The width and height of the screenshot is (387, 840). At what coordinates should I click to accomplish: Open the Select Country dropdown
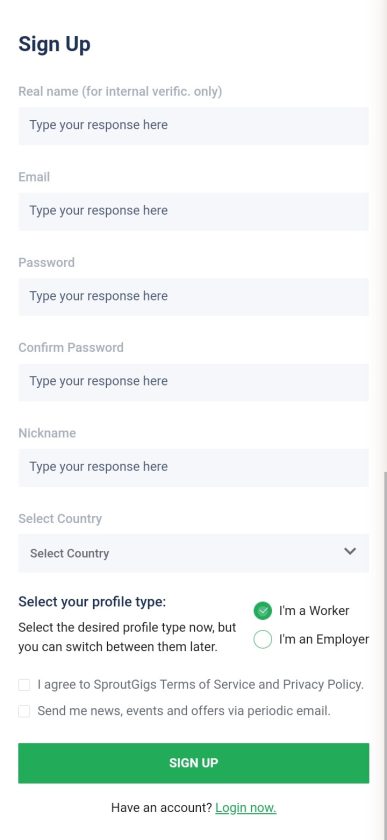pos(194,553)
